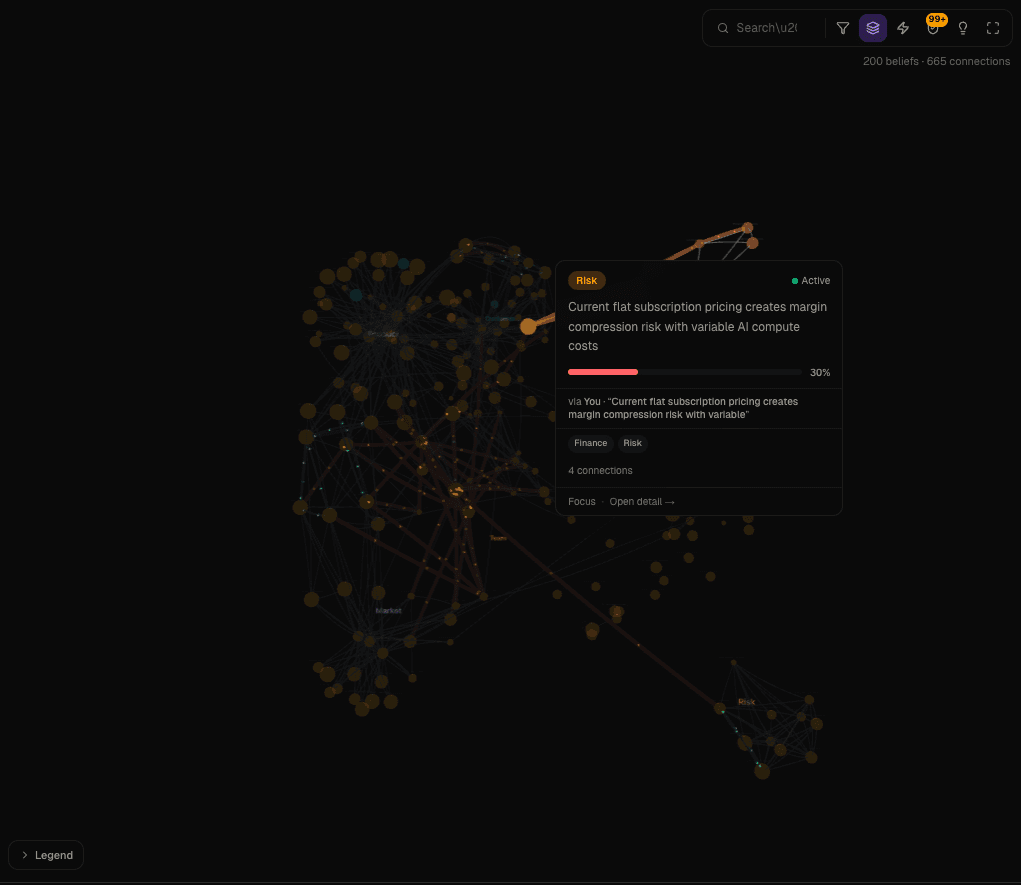Click the green Active status indicator dot
This screenshot has width=1021, height=885.
click(x=797, y=281)
